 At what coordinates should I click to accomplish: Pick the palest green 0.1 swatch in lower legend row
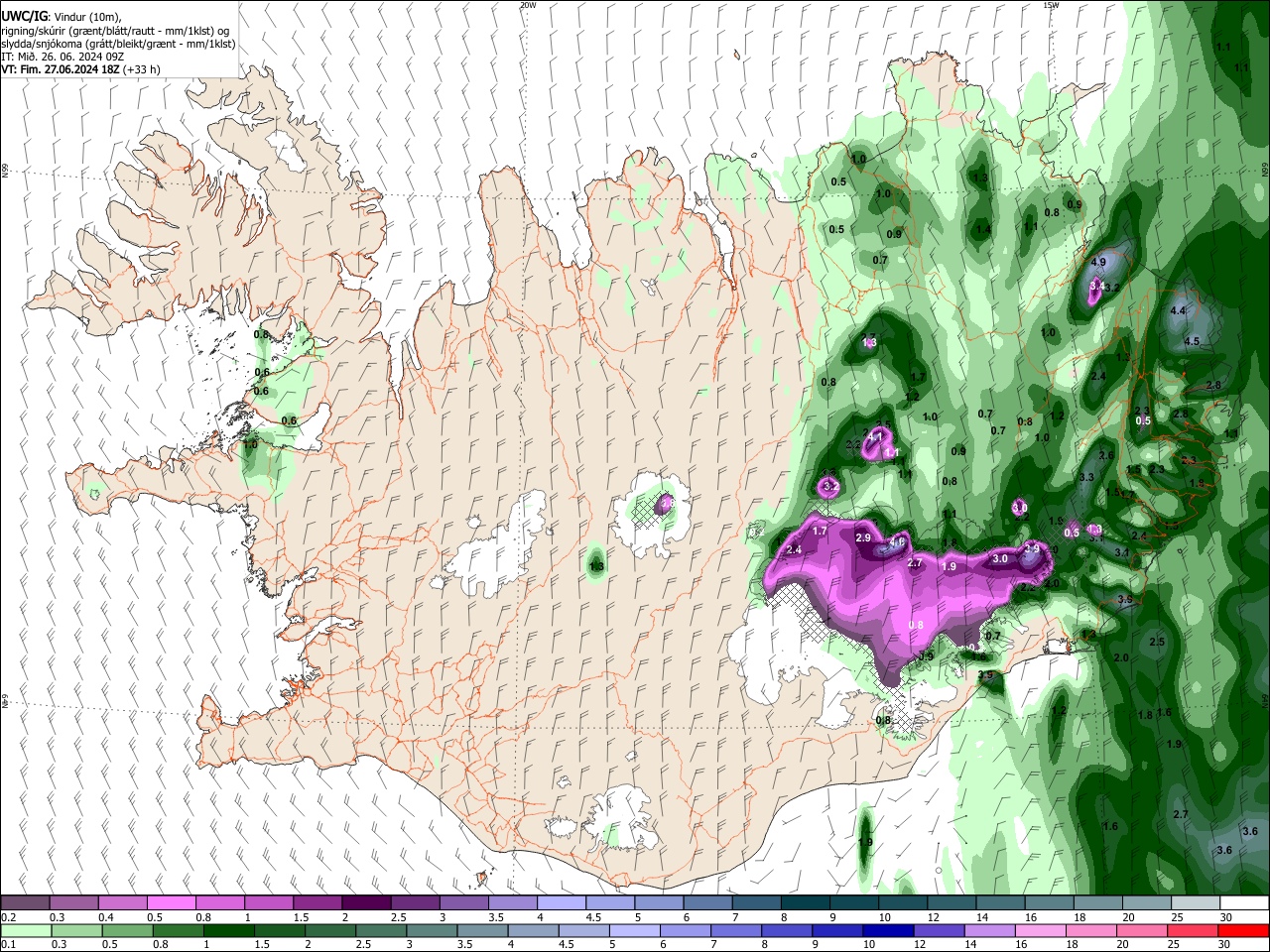26,931
